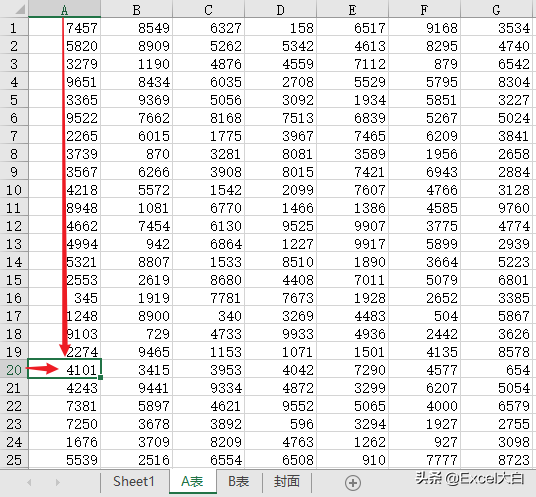Click cell containing 3775
The height and width of the screenshot is (497, 536).
(x=425, y=226)
